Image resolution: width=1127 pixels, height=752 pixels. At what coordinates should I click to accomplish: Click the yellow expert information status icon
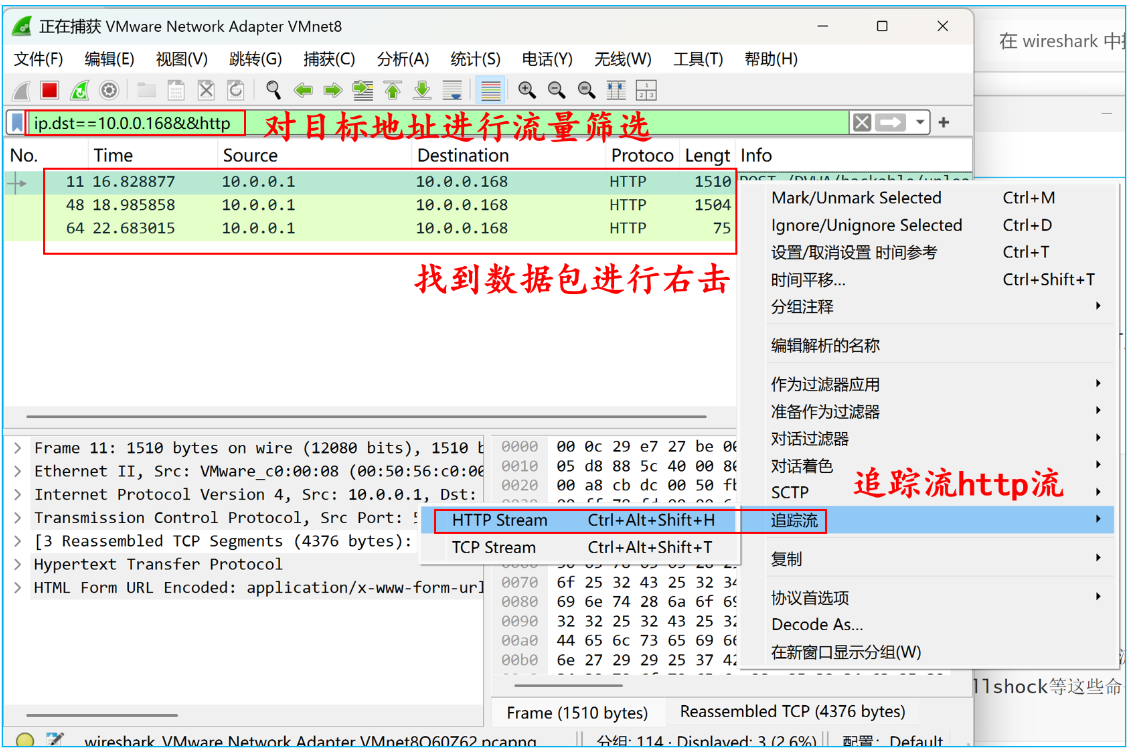(25, 740)
